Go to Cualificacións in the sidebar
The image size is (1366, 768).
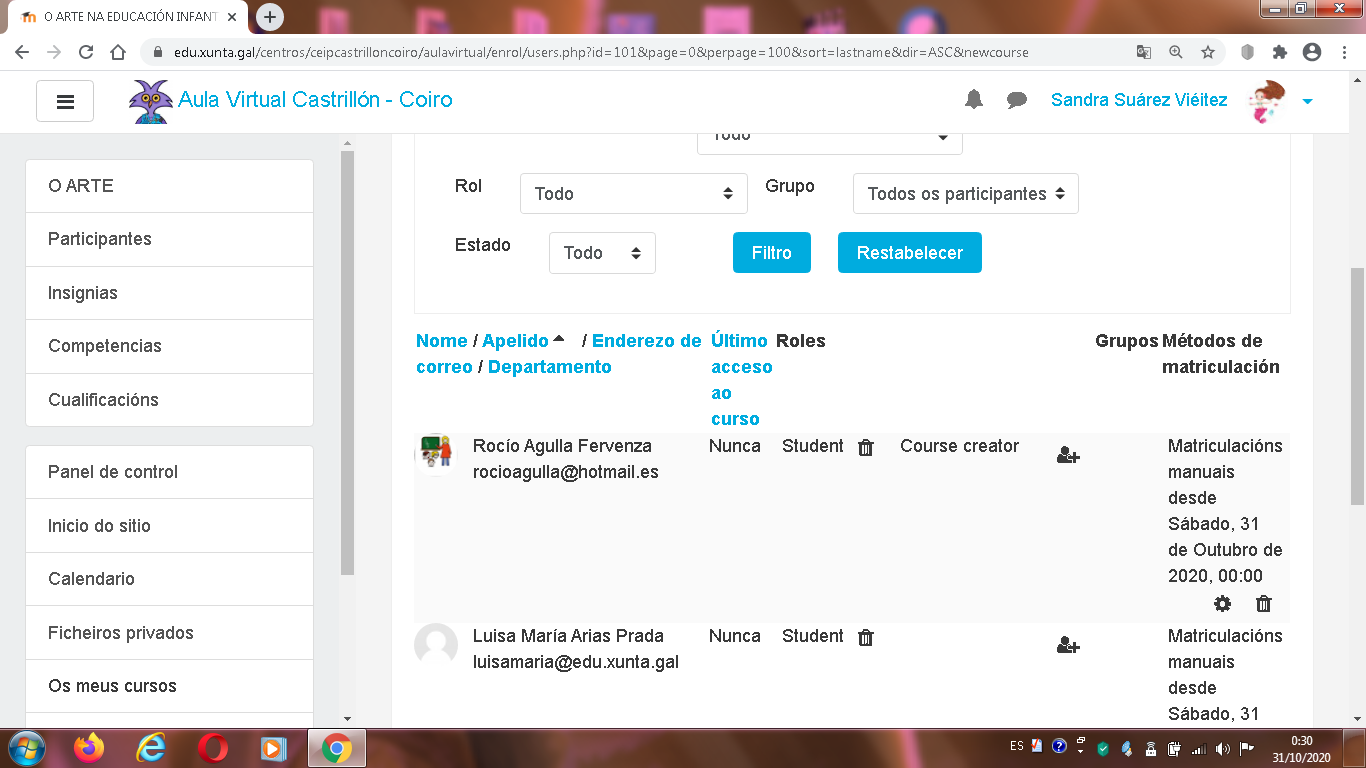tap(103, 400)
